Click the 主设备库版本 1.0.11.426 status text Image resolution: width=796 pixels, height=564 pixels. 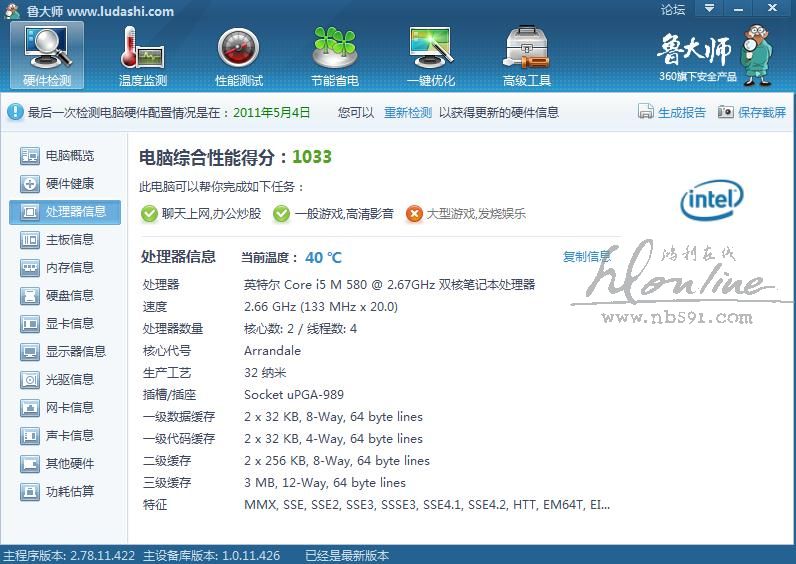(x=212, y=555)
